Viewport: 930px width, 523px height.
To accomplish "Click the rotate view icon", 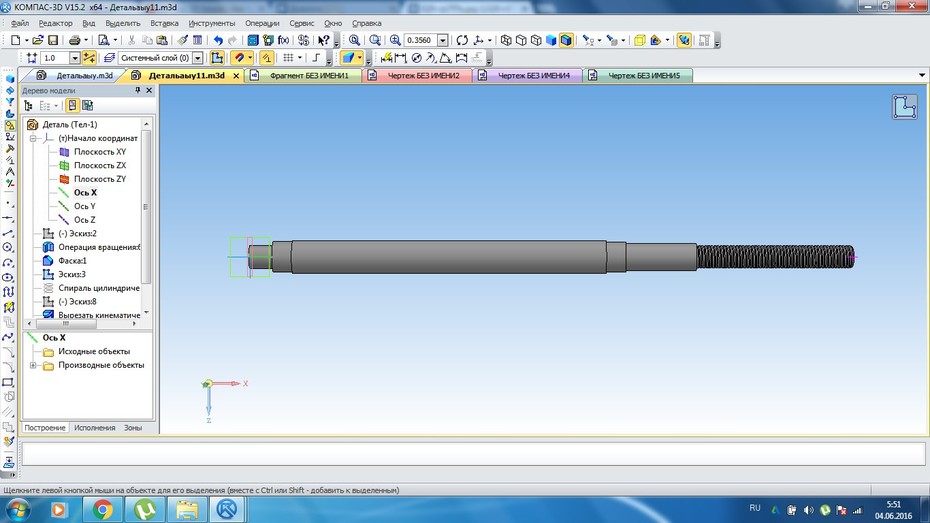I will (462, 40).
